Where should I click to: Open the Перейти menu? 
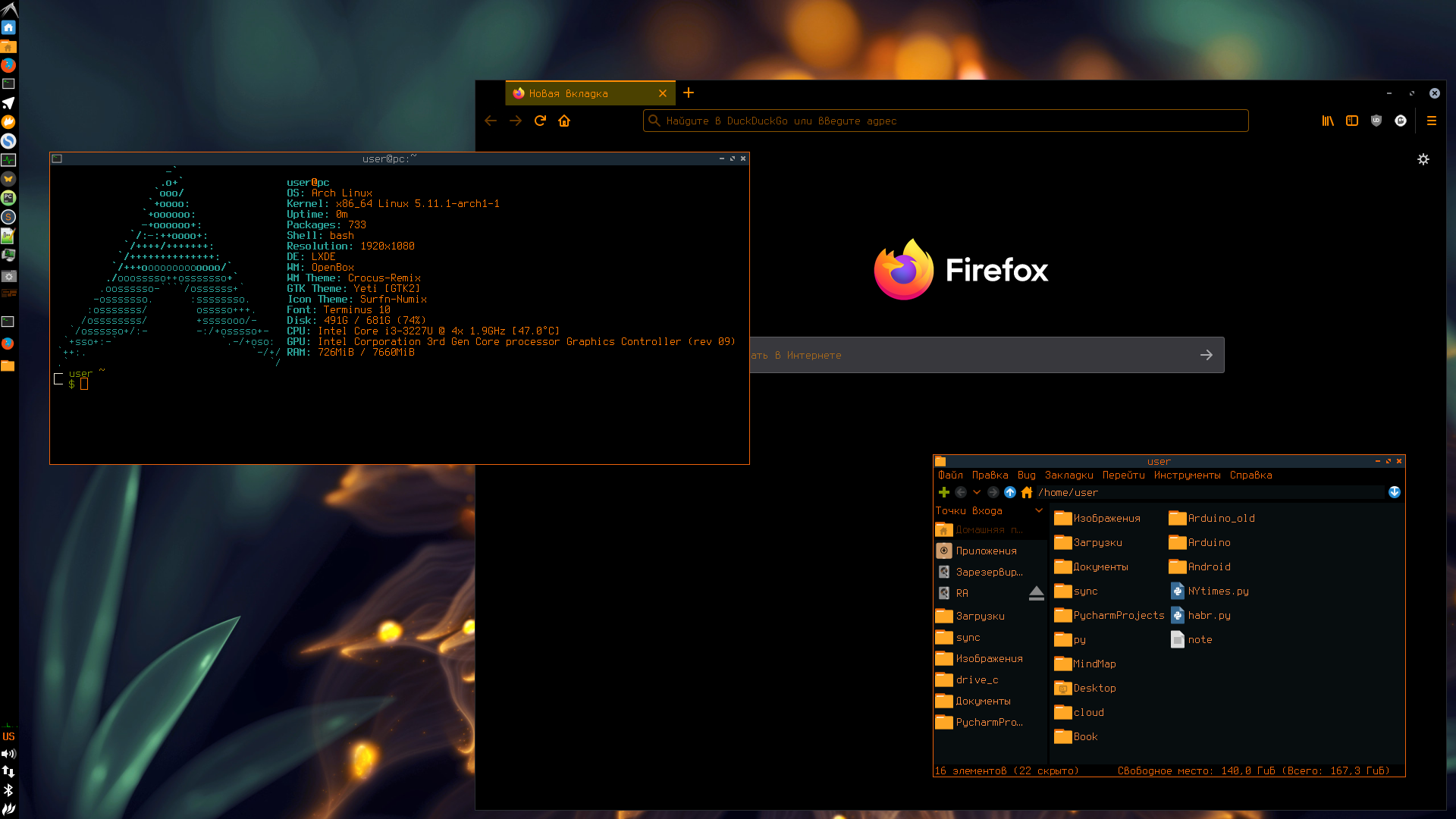(x=1124, y=475)
